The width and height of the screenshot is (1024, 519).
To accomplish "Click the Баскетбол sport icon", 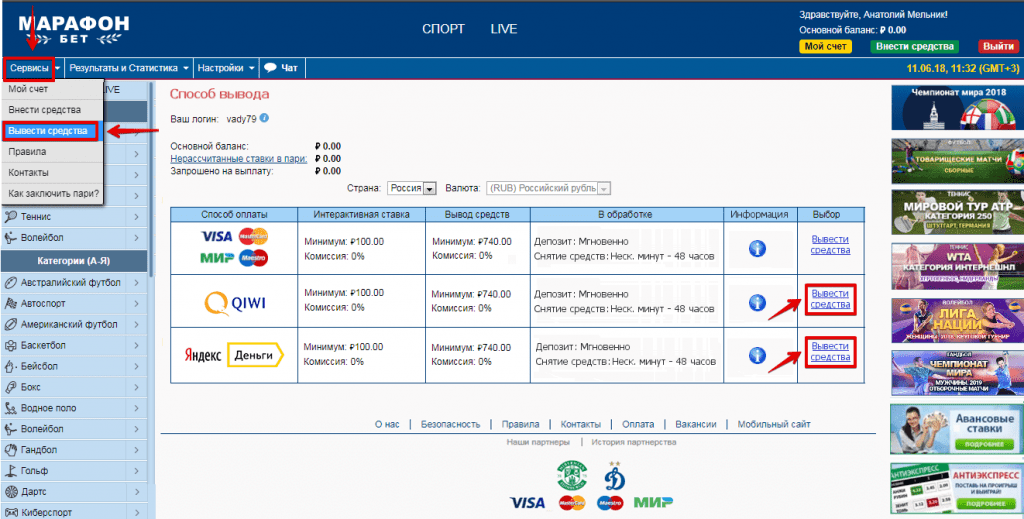I will [x=10, y=345].
